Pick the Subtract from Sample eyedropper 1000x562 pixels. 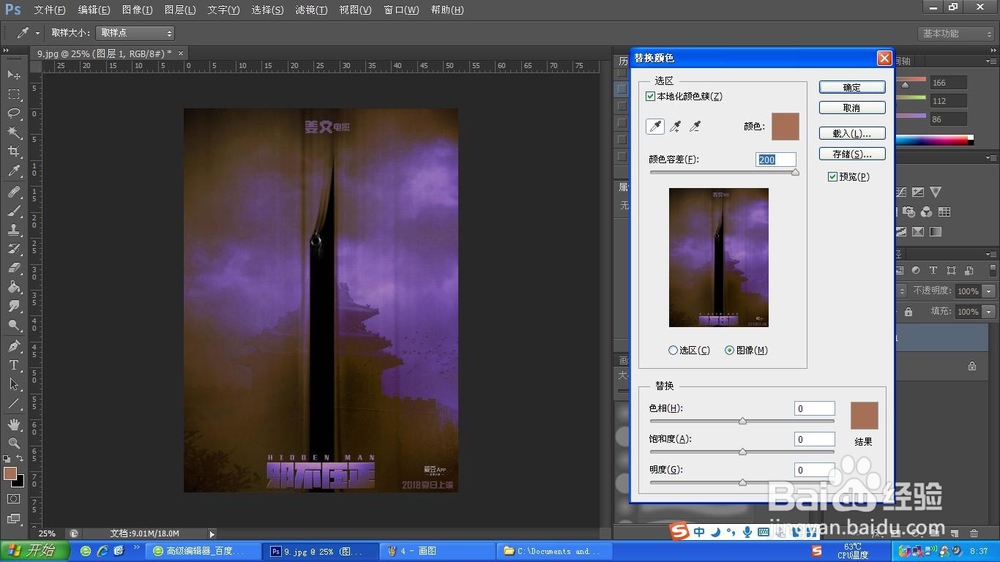pos(695,126)
